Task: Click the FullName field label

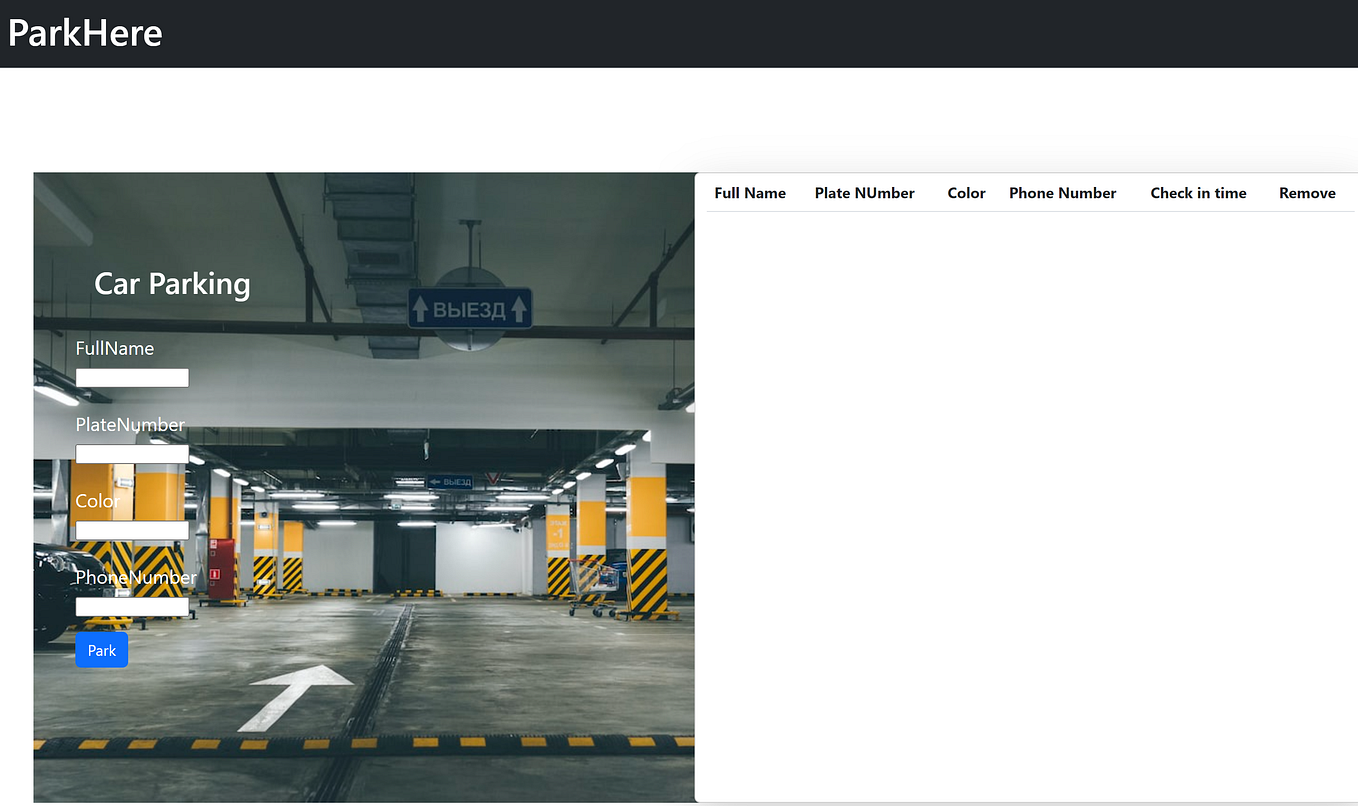Action: click(x=114, y=348)
